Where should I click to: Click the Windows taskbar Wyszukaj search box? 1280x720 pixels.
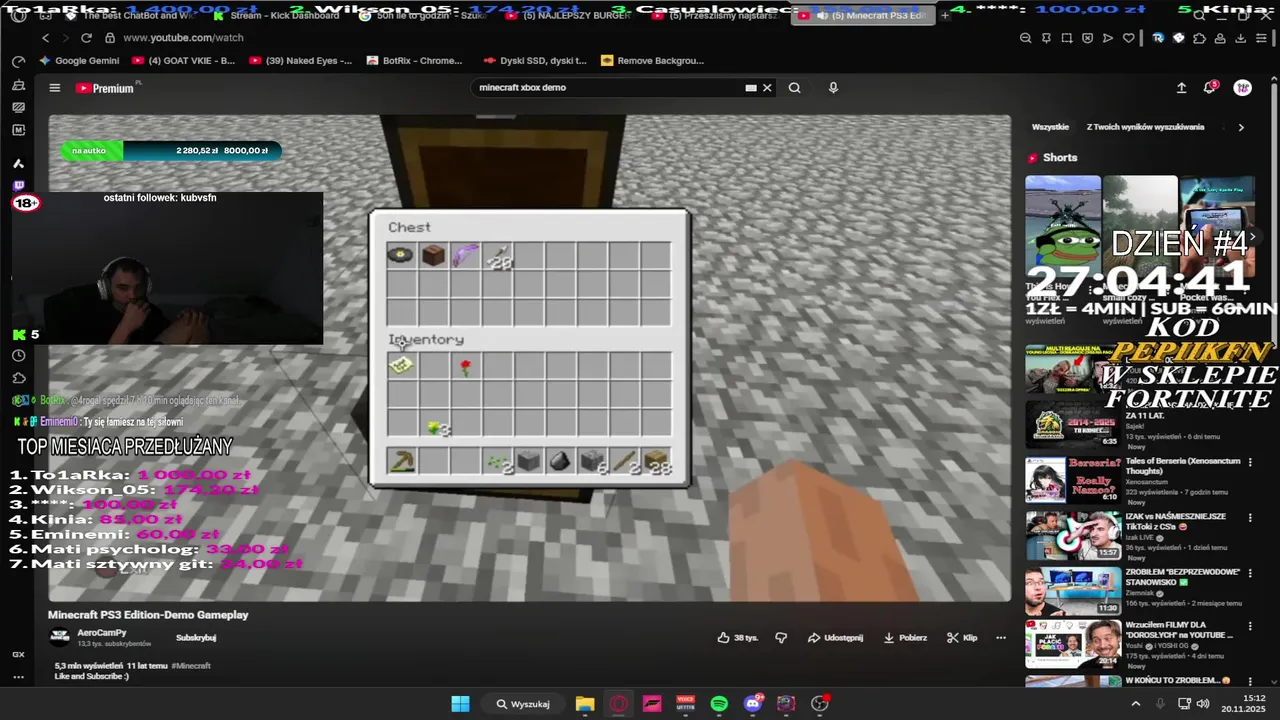pyautogui.click(x=523, y=704)
